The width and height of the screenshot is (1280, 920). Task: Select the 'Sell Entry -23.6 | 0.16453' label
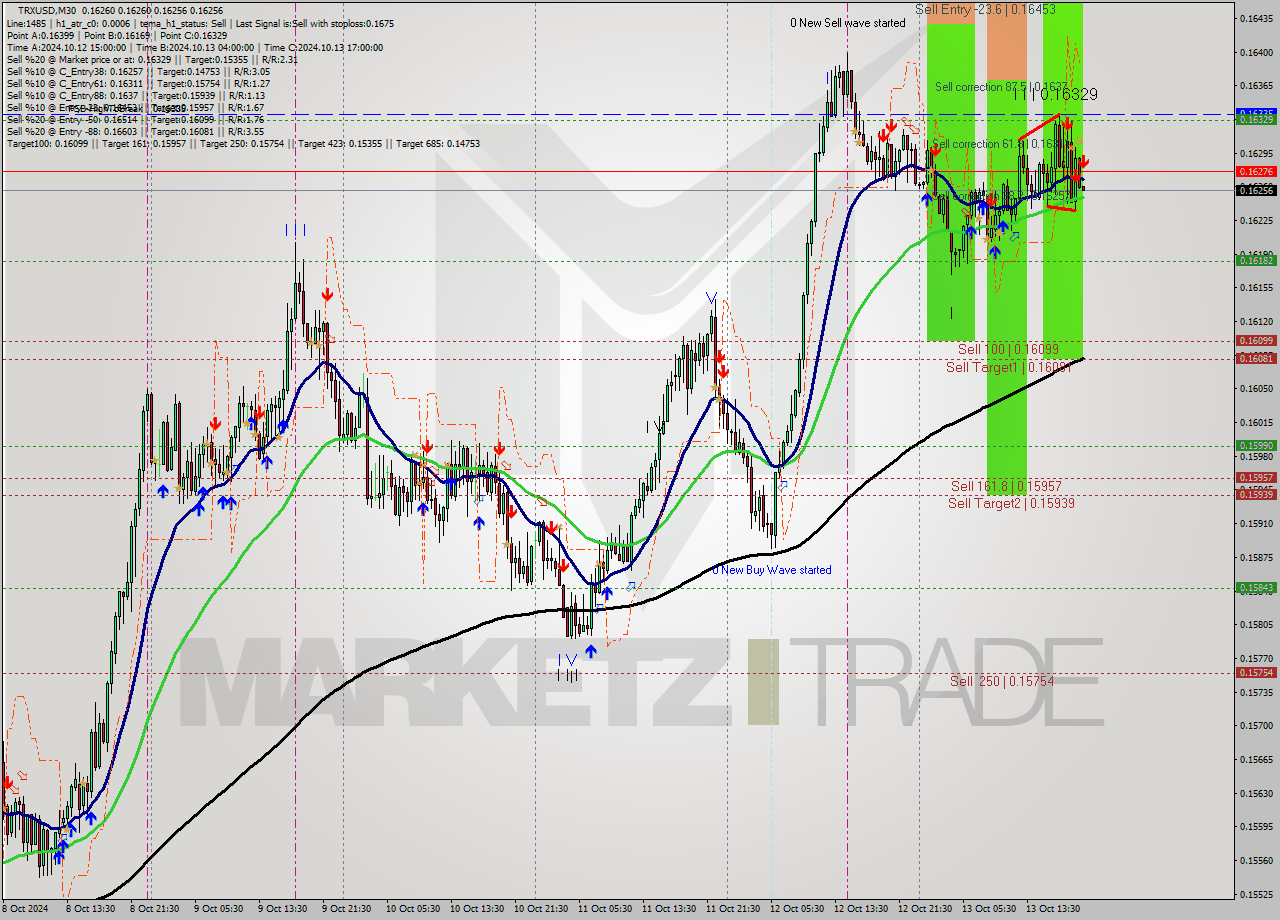pos(985,9)
